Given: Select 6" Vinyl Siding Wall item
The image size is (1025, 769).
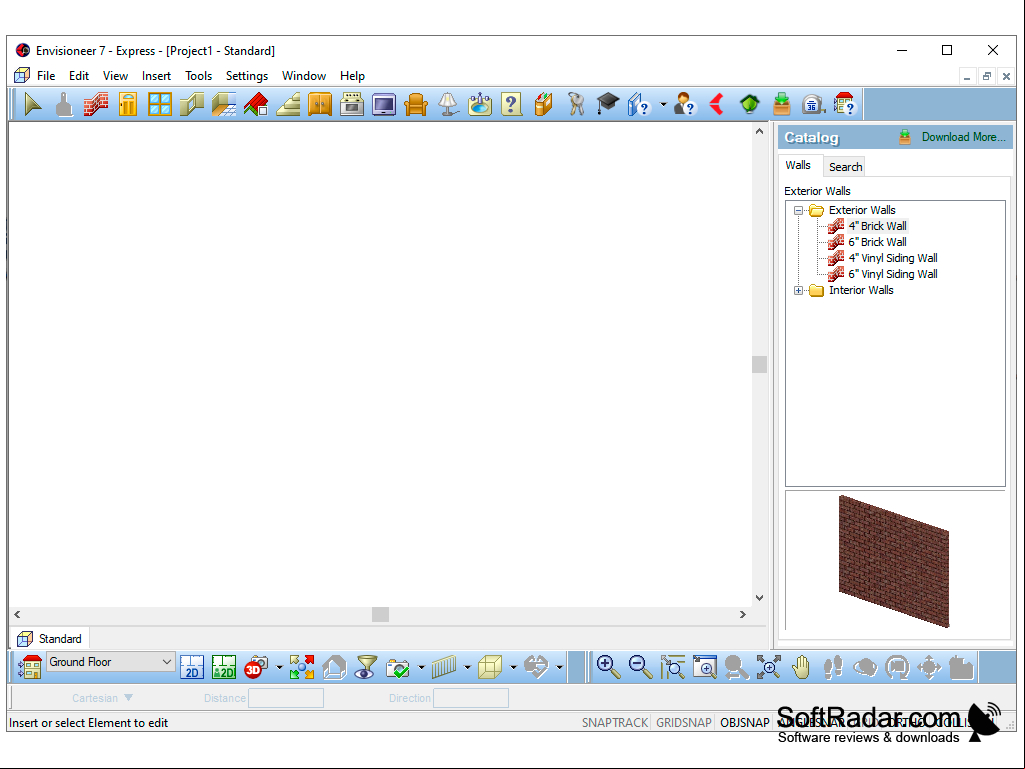Looking at the screenshot, I should click(893, 274).
